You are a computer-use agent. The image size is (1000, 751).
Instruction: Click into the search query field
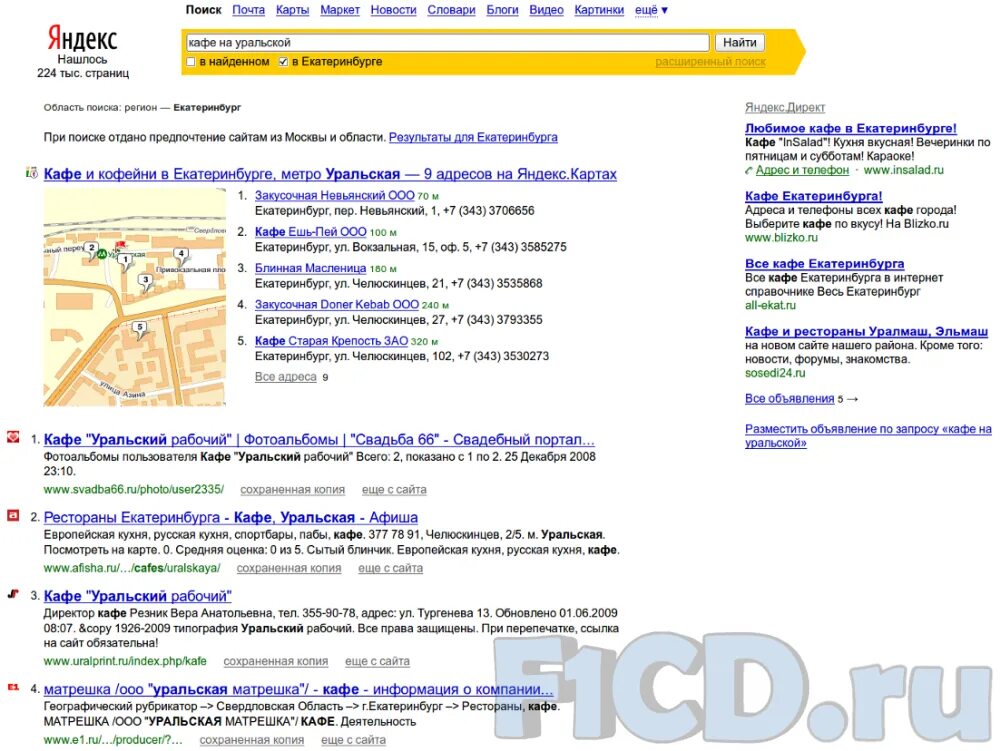447,43
